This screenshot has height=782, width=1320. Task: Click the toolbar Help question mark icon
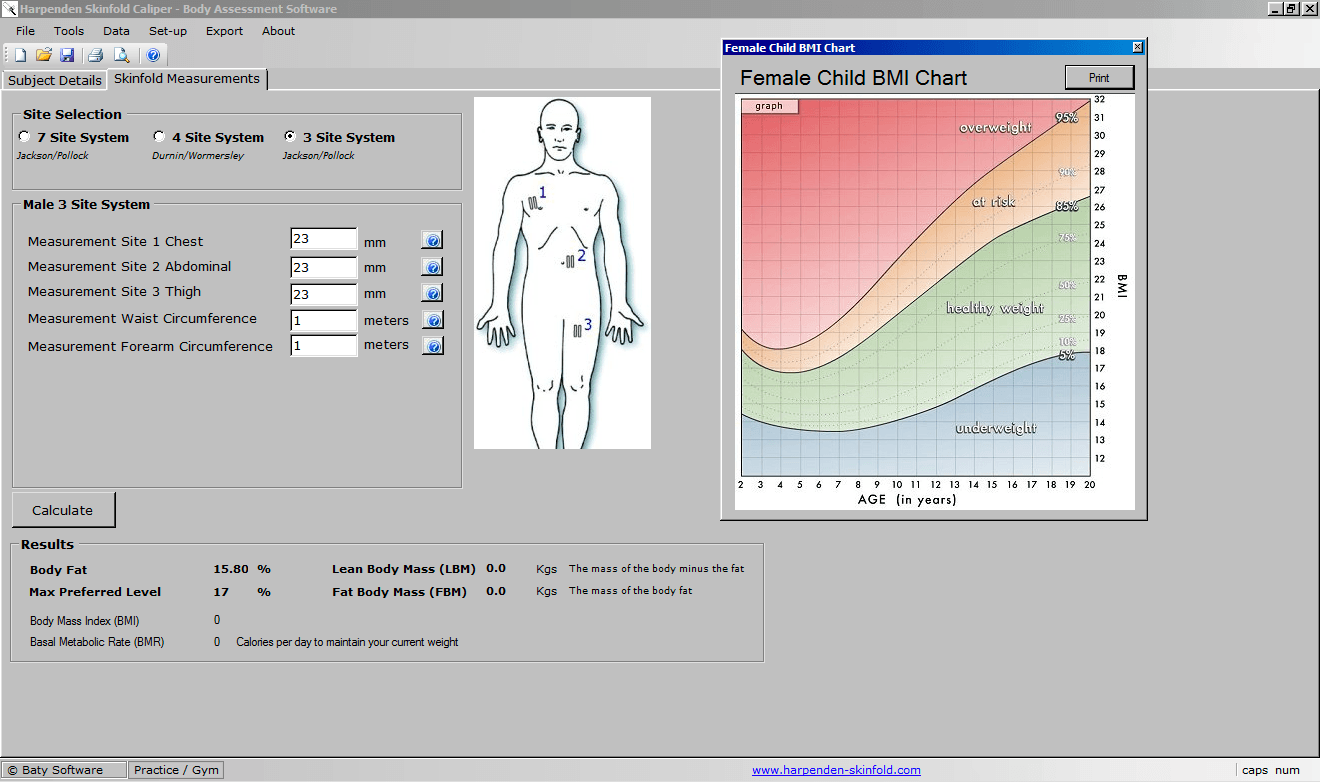tap(153, 55)
